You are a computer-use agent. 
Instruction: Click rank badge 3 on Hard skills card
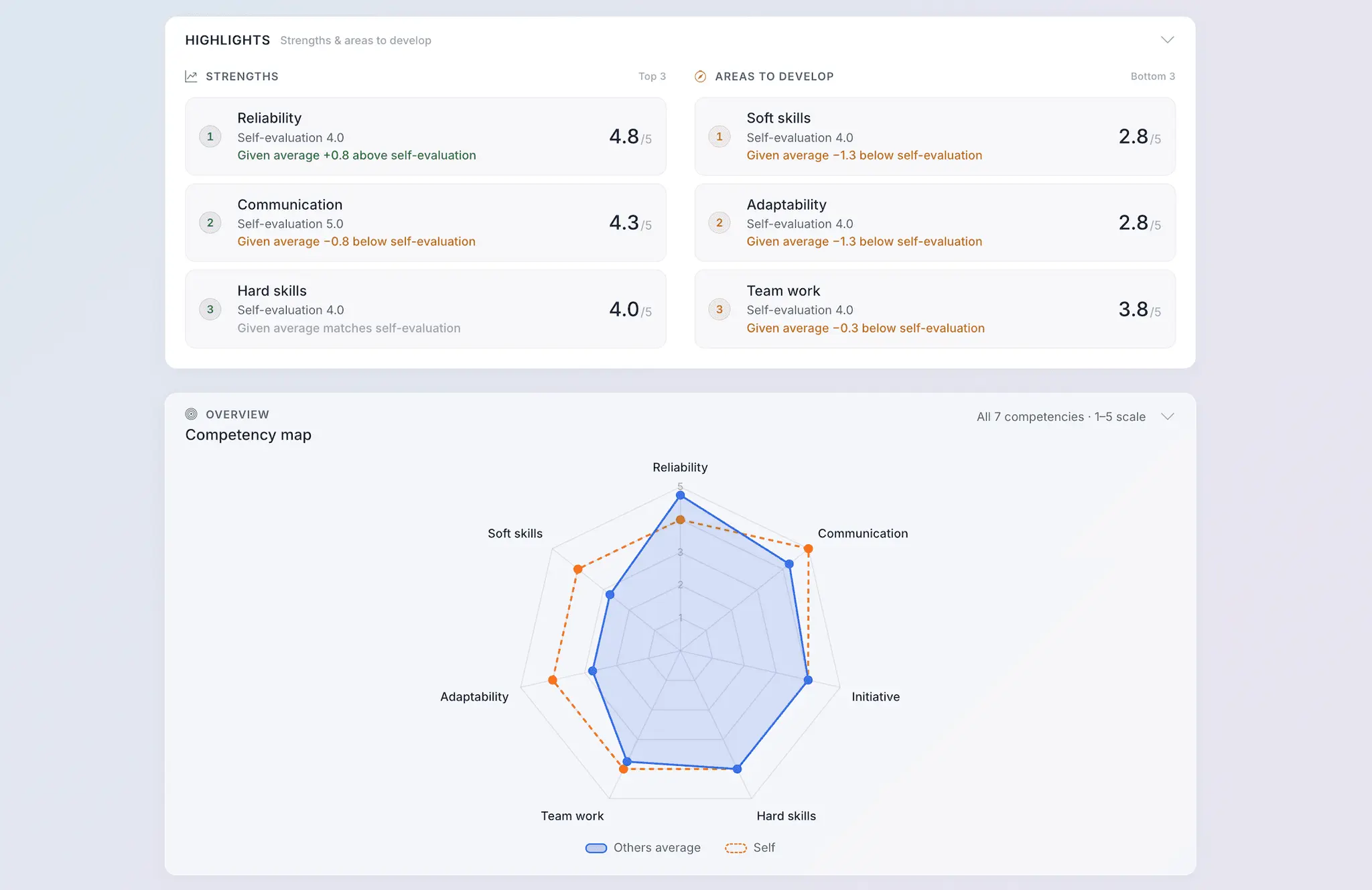coord(210,309)
